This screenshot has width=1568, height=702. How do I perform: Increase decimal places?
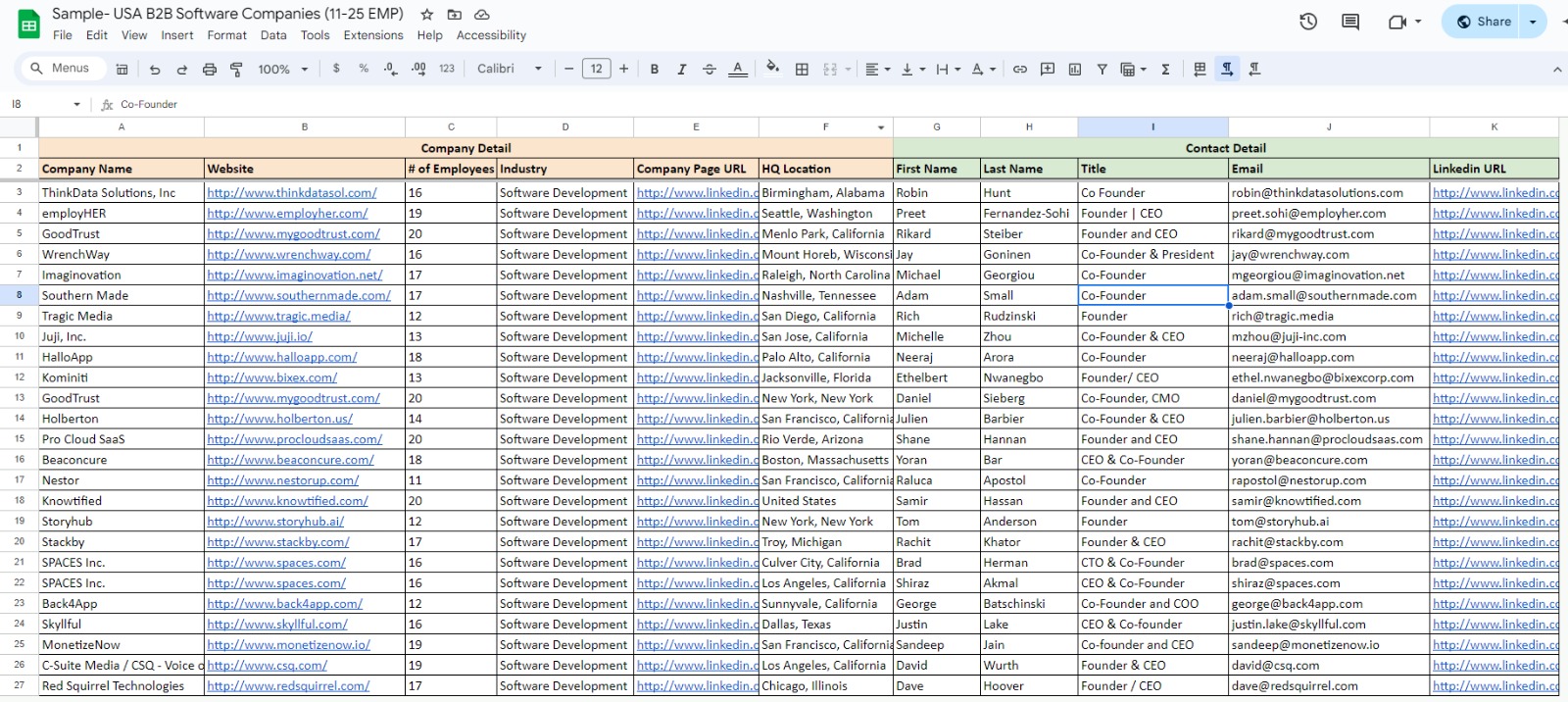[x=418, y=69]
